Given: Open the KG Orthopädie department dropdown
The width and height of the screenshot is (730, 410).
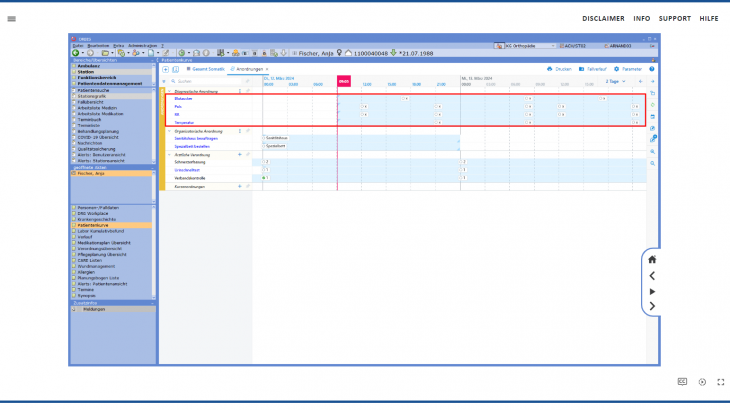Looking at the screenshot, I should tap(524, 46).
